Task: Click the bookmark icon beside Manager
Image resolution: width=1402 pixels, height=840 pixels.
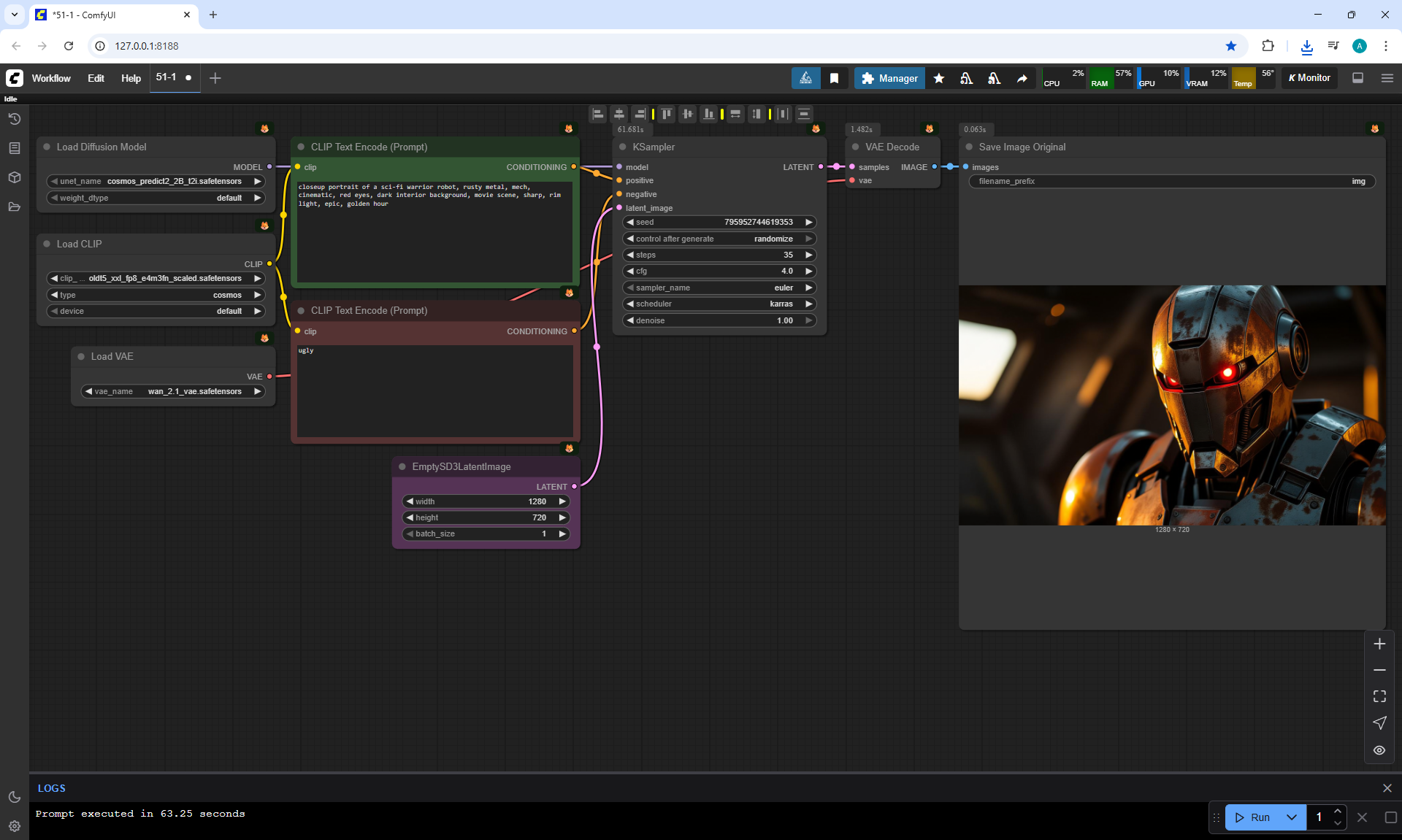Action: [x=834, y=78]
